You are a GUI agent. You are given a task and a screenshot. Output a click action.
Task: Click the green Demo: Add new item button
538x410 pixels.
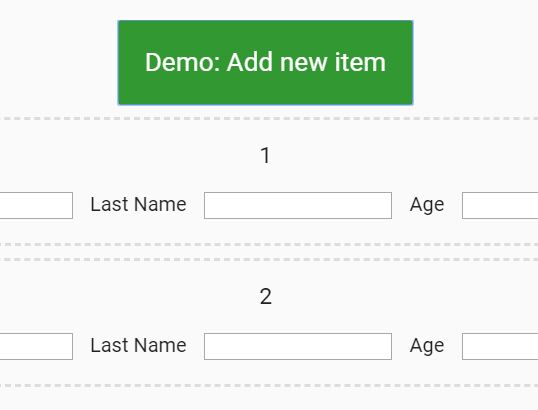pyautogui.click(x=265, y=62)
